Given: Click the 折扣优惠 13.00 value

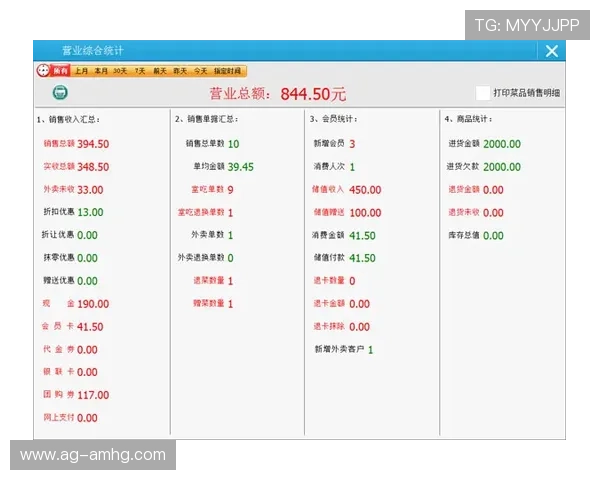Looking at the screenshot, I should click(x=90, y=212).
